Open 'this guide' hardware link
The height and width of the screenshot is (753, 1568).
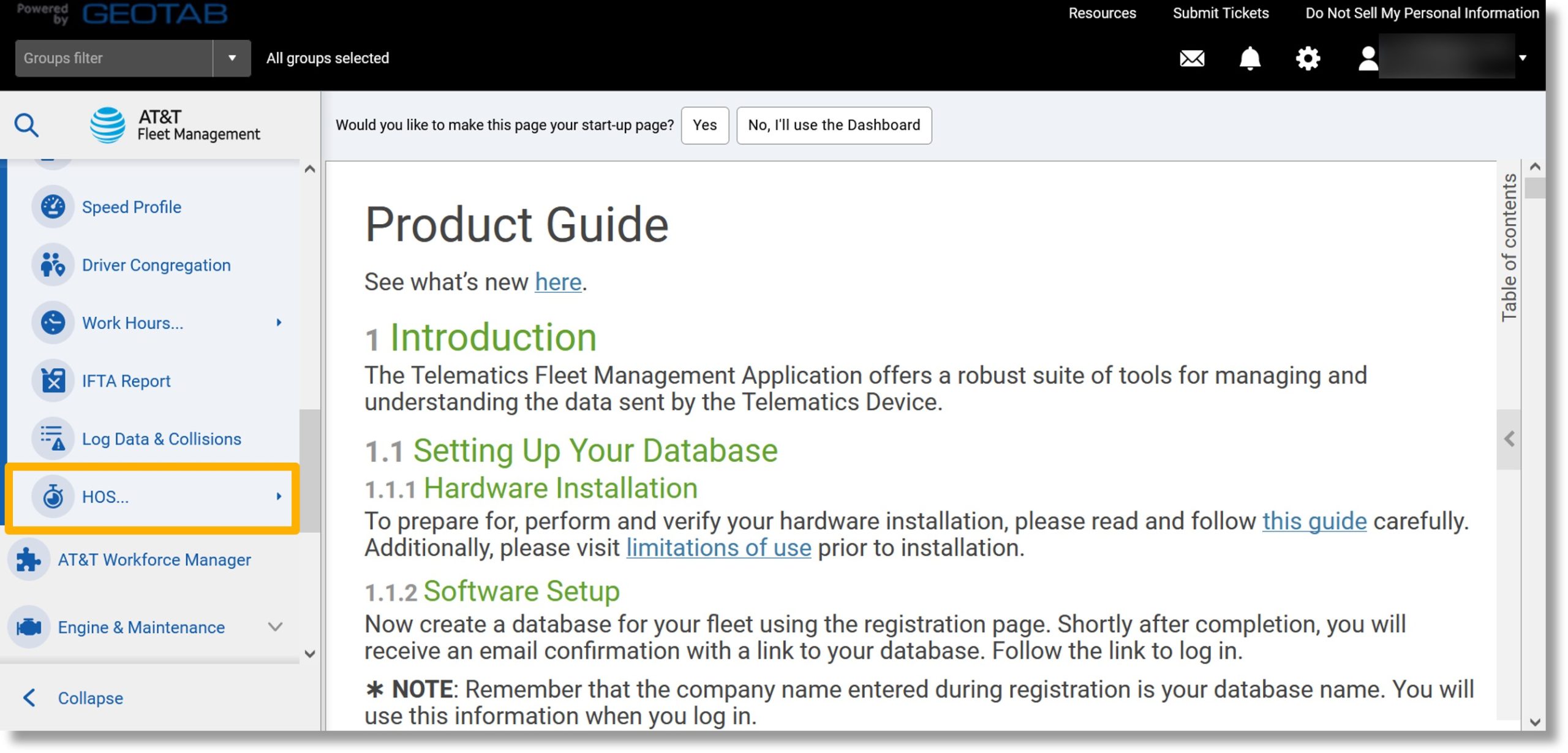pyautogui.click(x=1314, y=521)
